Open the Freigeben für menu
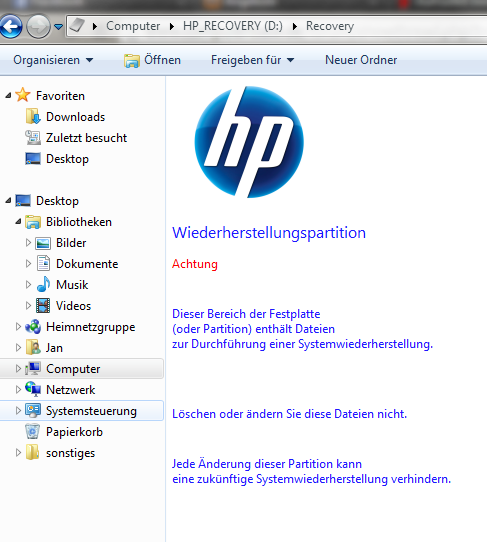The image size is (487, 542). (253, 60)
